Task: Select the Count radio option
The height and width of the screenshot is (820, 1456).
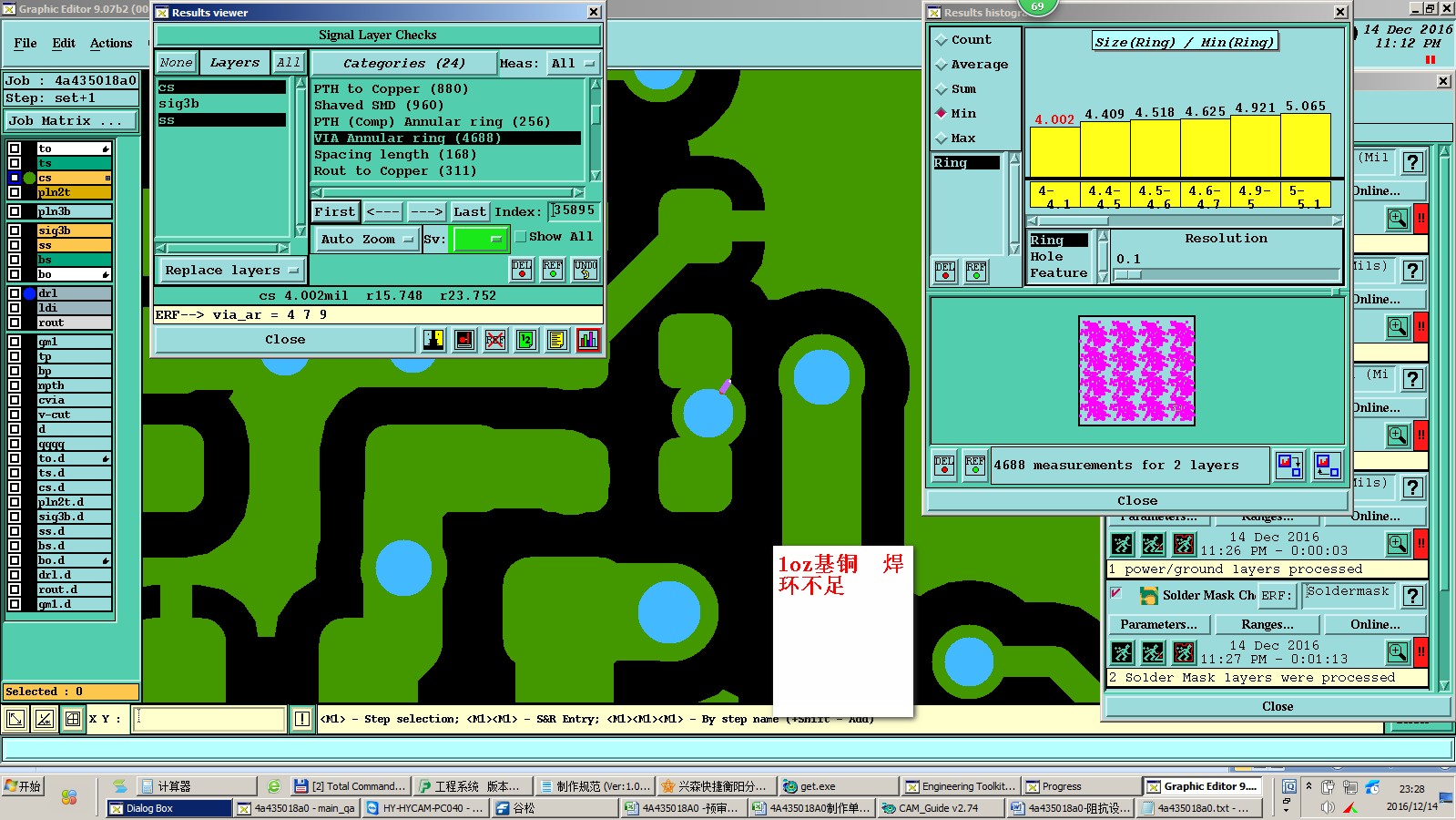Action: (x=942, y=40)
